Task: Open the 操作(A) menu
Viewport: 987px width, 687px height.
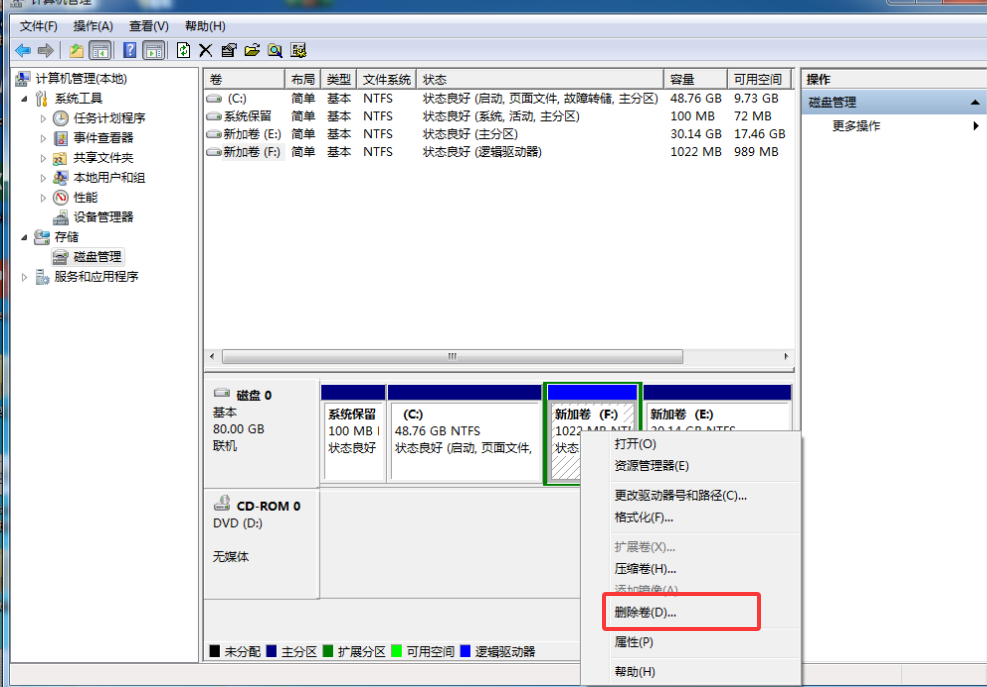Action: [93, 26]
